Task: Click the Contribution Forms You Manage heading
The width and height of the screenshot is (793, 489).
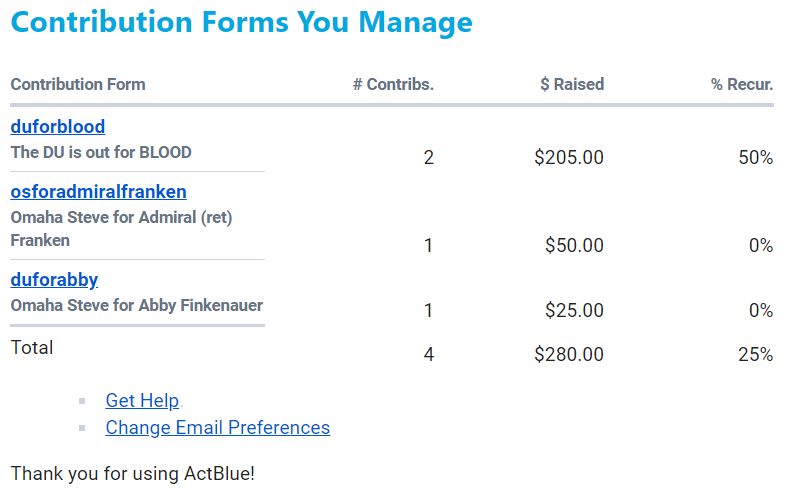Action: click(241, 22)
